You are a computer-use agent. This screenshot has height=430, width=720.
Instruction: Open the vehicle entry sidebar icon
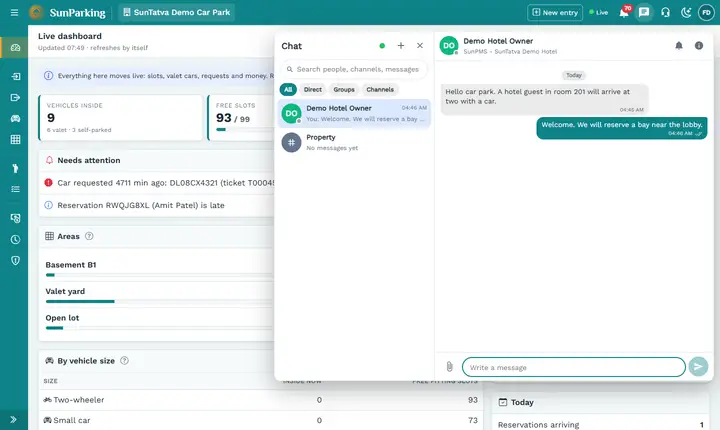point(15,76)
